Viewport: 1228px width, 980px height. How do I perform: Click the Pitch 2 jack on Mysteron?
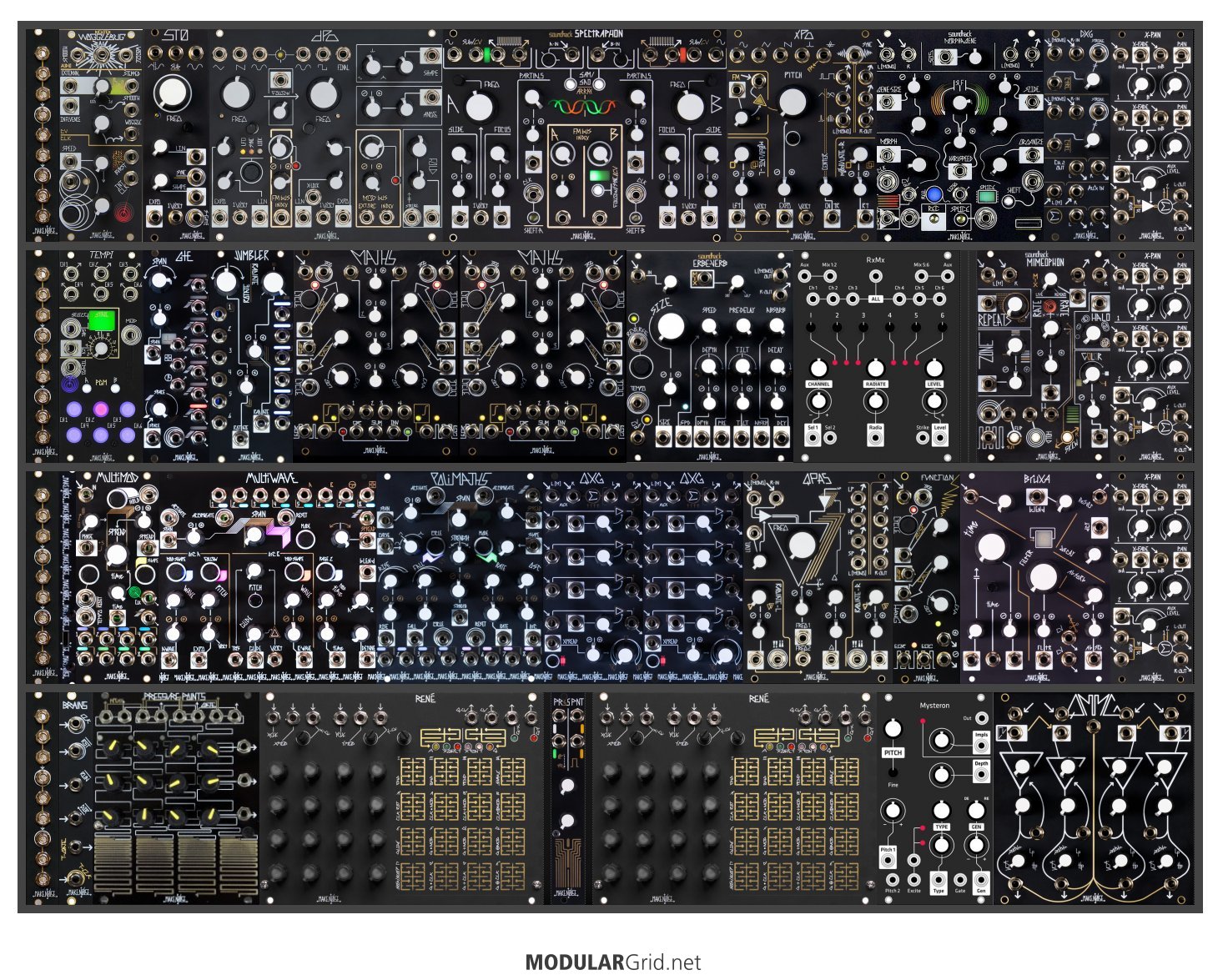(893, 879)
